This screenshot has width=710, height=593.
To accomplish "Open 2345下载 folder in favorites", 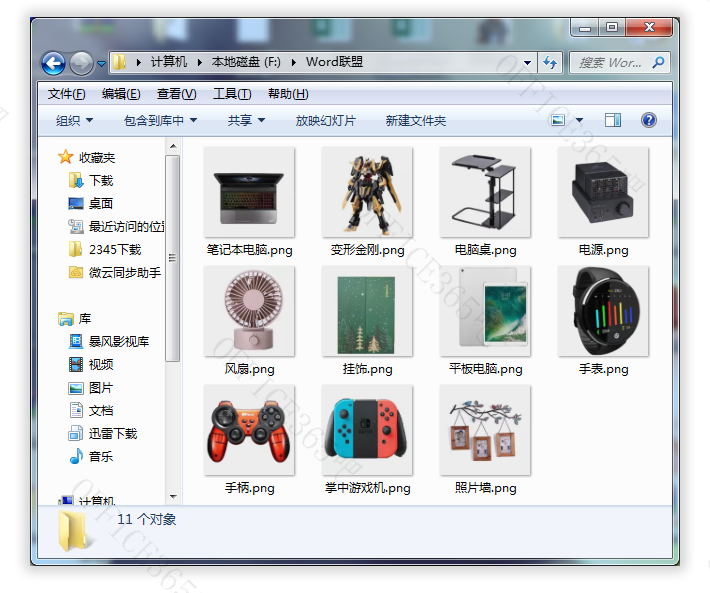I will point(105,249).
